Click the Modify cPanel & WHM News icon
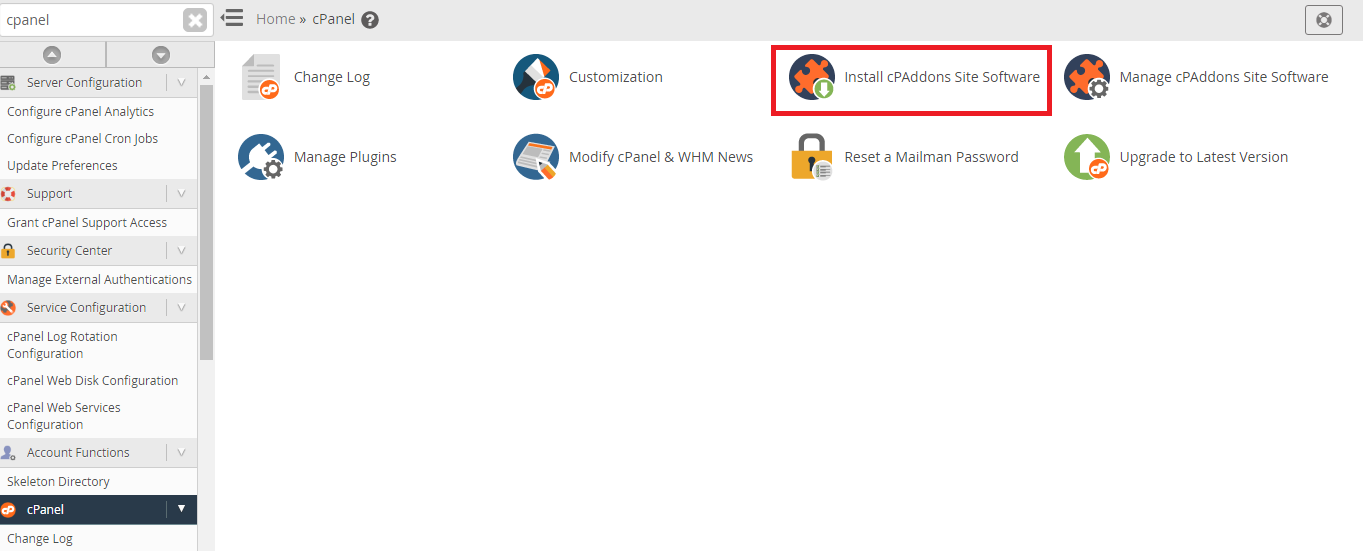This screenshot has width=1363, height=551. click(x=536, y=157)
